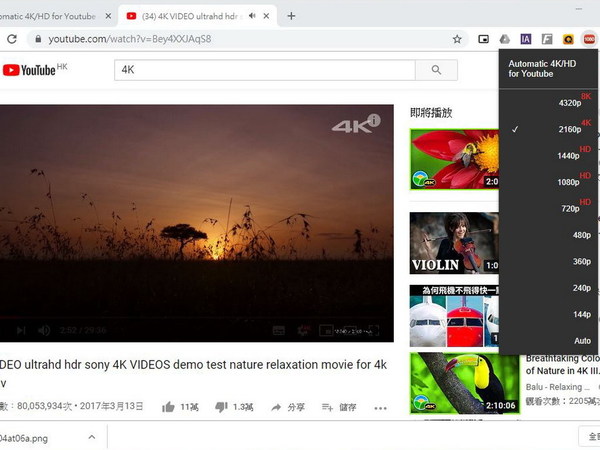
Task: Set quality to 360p
Action: coord(548,261)
